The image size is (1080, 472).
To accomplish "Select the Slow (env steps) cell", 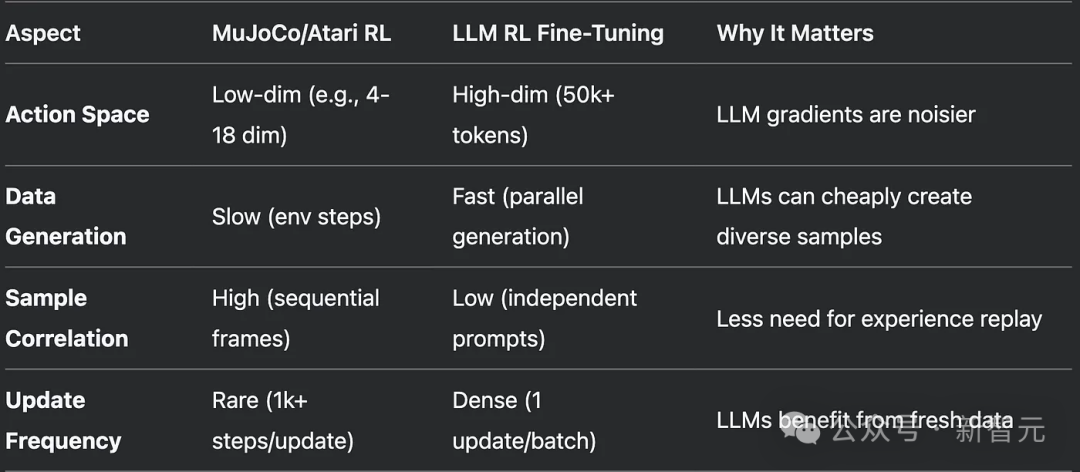I will 296,217.
